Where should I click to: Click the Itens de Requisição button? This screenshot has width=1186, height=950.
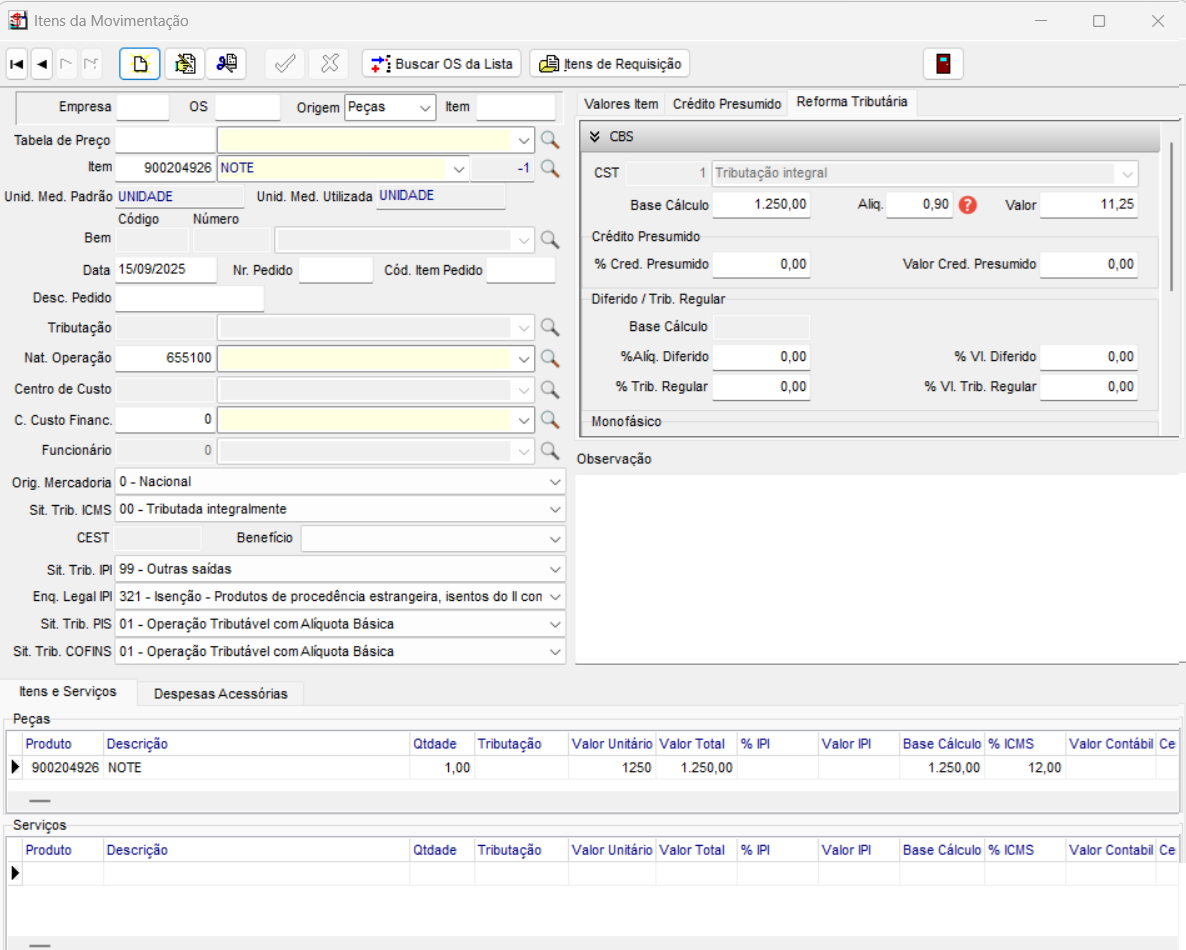pos(610,64)
